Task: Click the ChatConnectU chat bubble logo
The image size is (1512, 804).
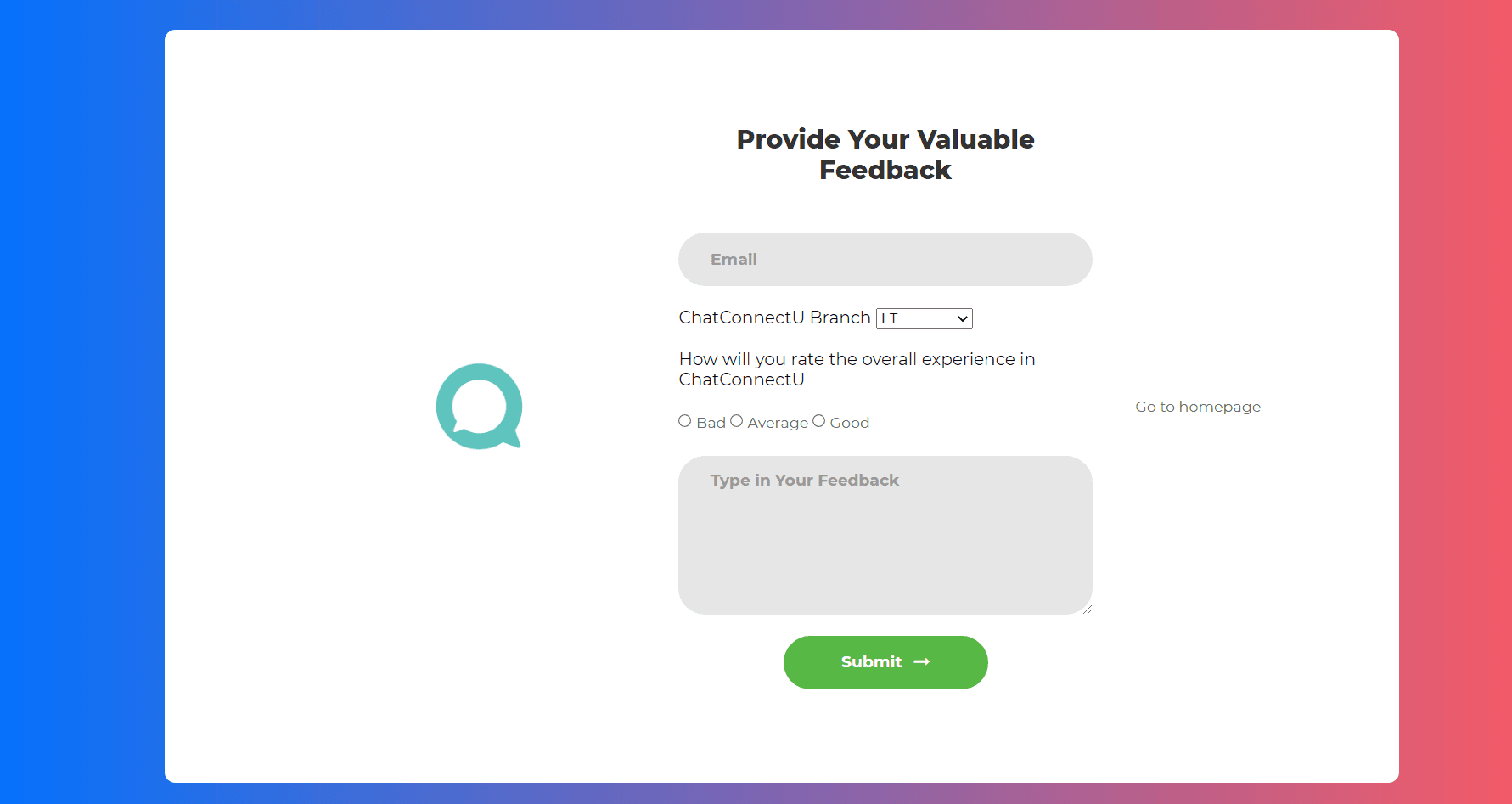Action: (479, 406)
